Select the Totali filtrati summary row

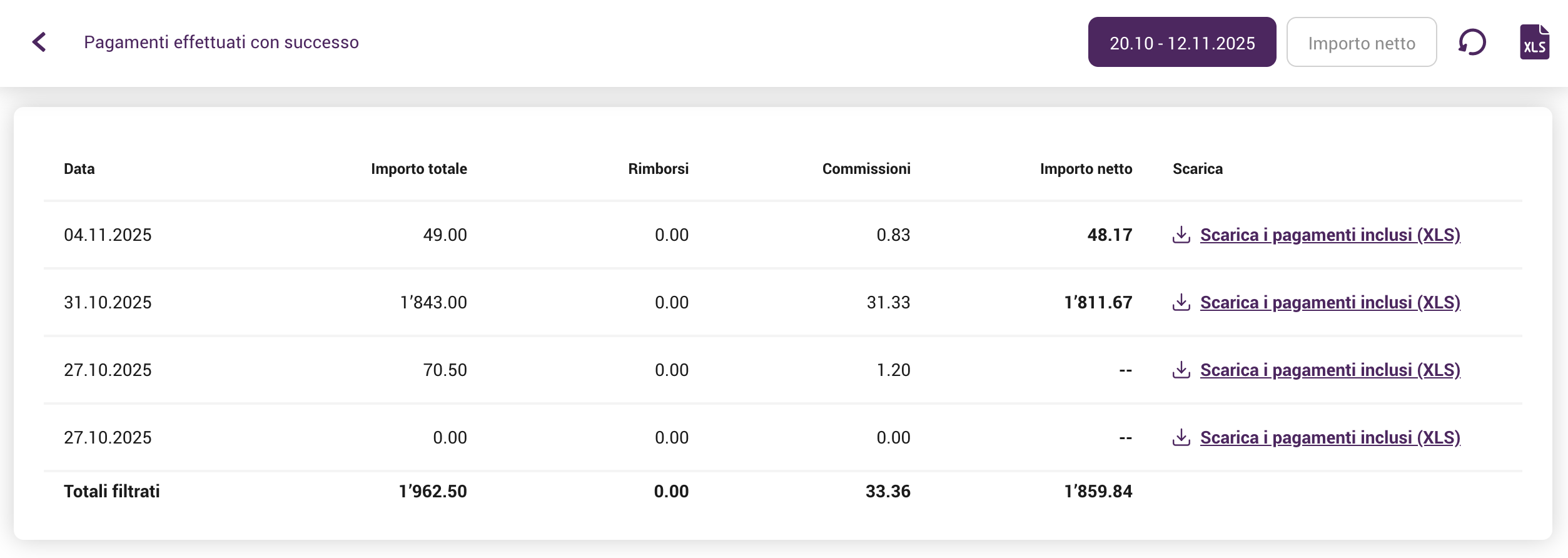[112, 491]
